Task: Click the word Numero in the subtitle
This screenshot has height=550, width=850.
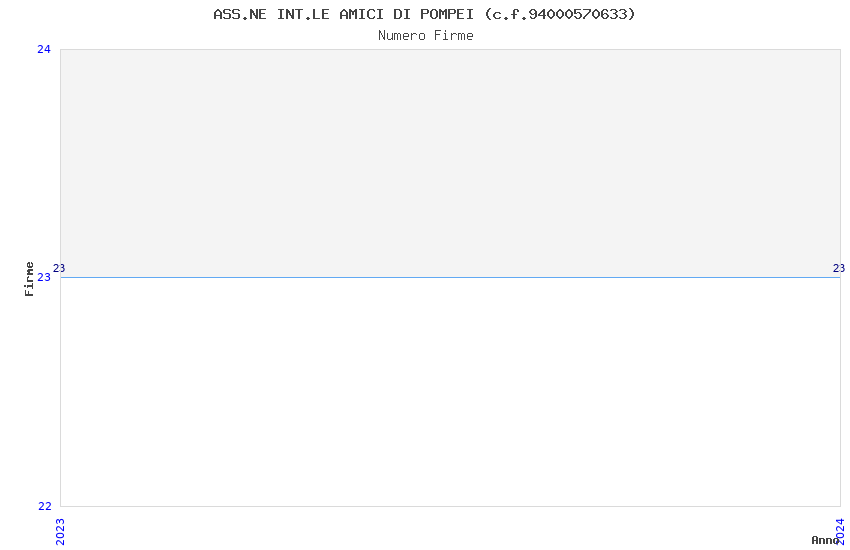Action: point(402,36)
